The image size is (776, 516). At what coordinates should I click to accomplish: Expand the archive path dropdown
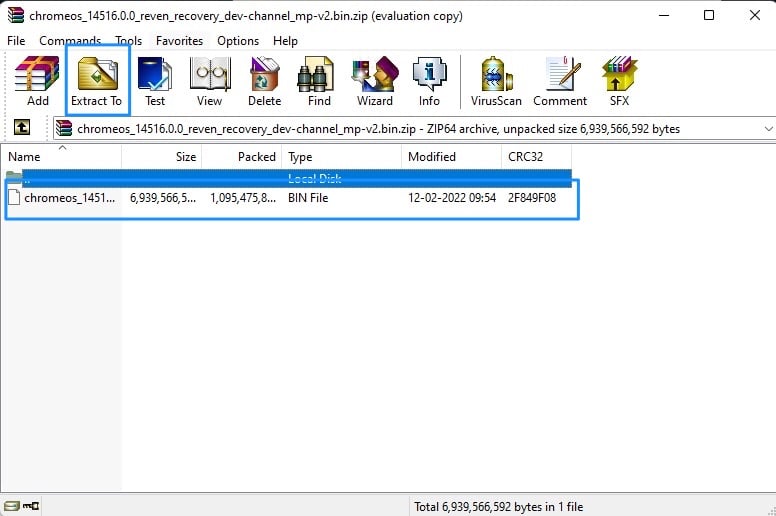coord(768,129)
